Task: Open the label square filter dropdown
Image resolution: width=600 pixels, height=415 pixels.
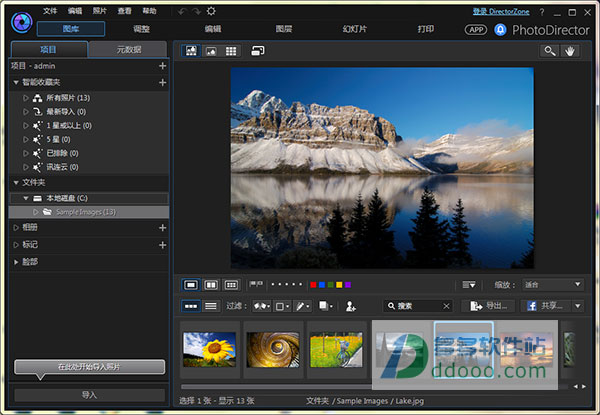Action: click(x=282, y=306)
